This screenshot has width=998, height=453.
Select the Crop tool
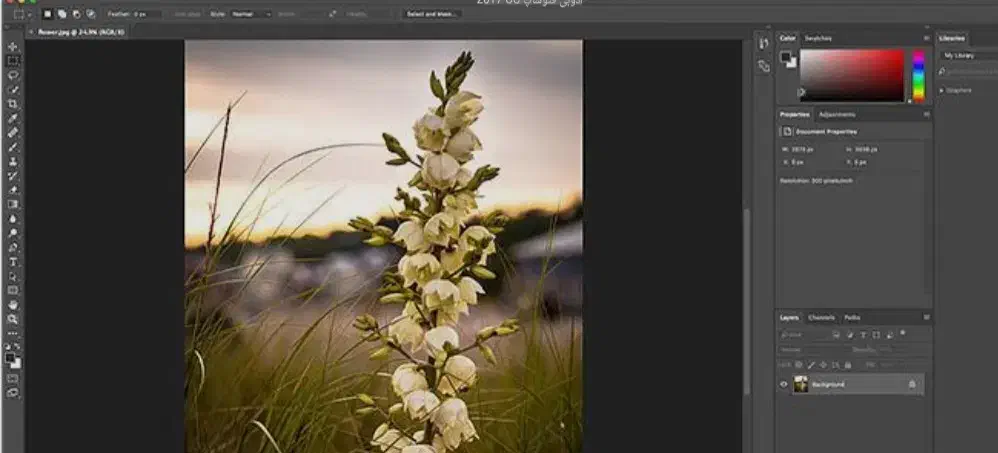(x=13, y=104)
